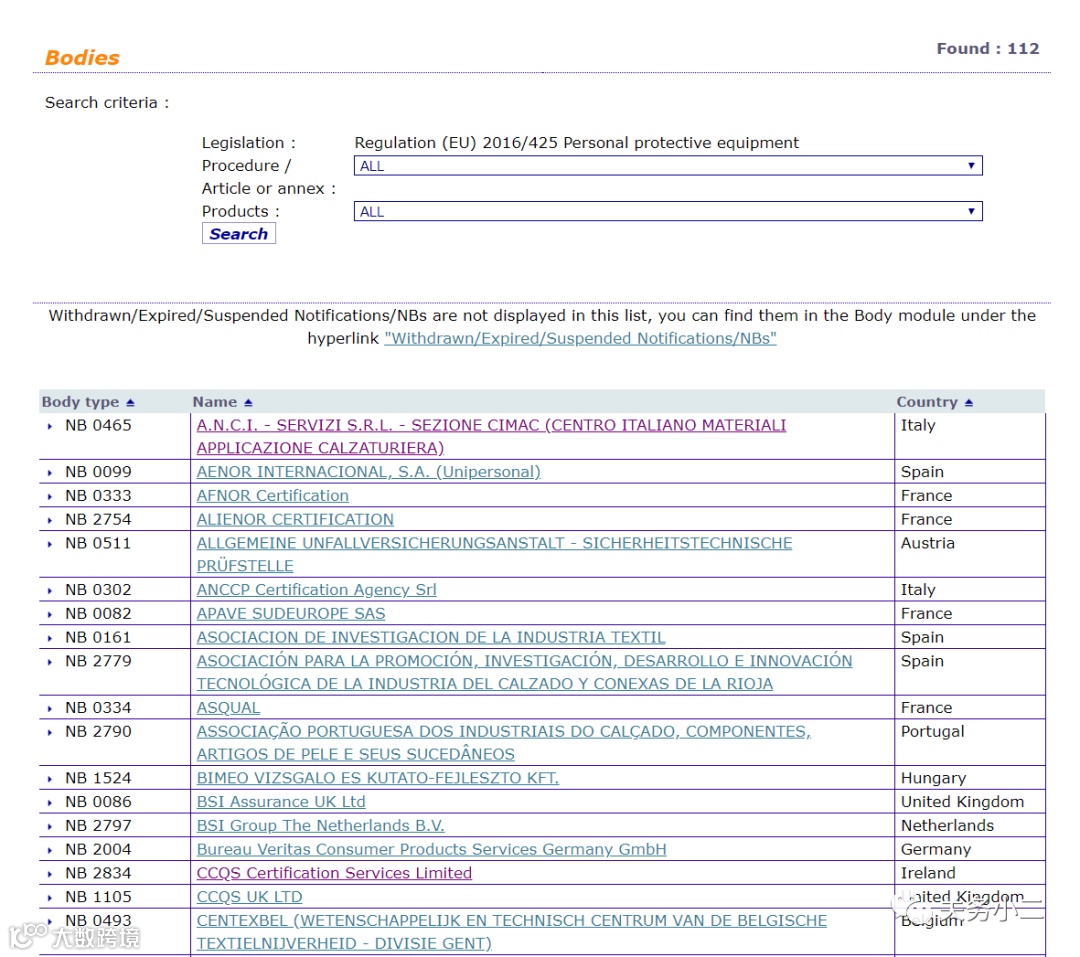Open the Withdrawn/Expired/Suspended Notifications/NBs link
This screenshot has height=957, width=1080.
pos(580,338)
